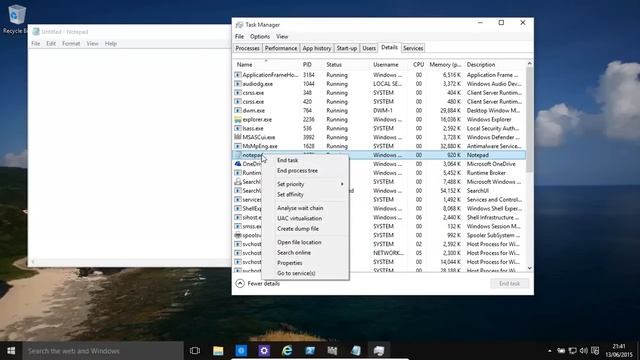Choose Search online in context menu

pyautogui.click(x=305, y=253)
